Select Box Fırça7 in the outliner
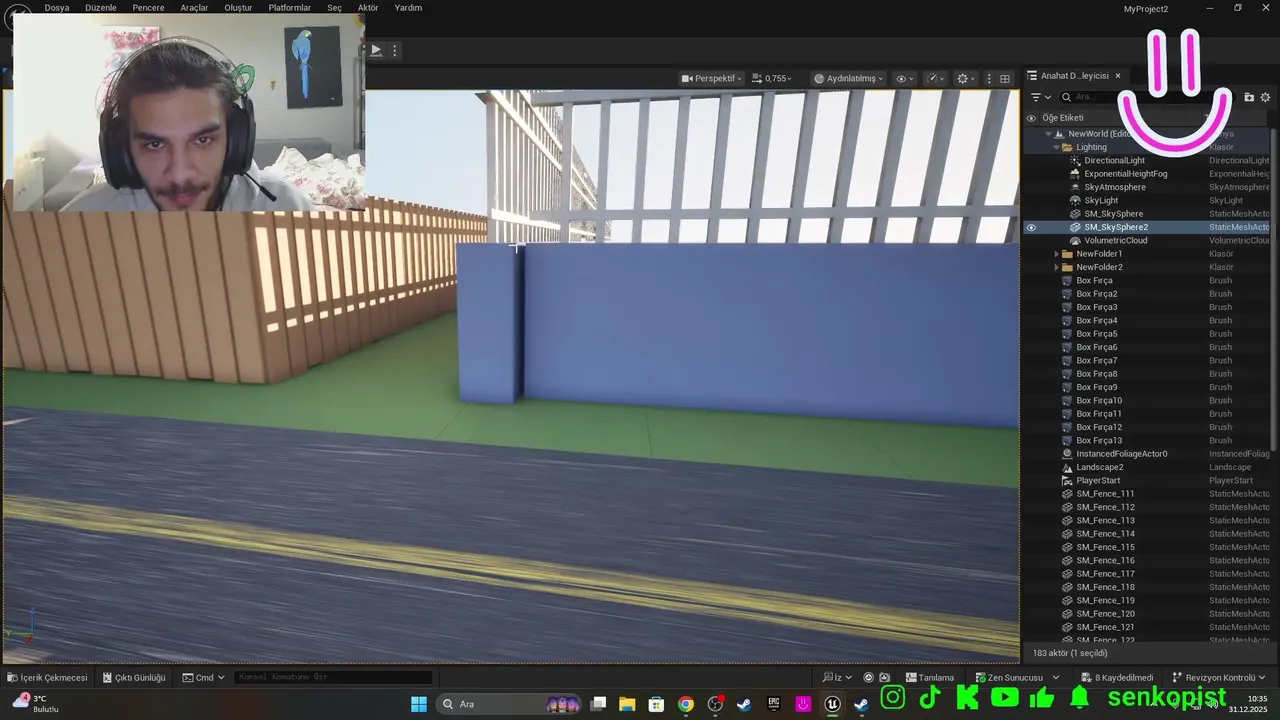1280x720 pixels. click(1096, 360)
